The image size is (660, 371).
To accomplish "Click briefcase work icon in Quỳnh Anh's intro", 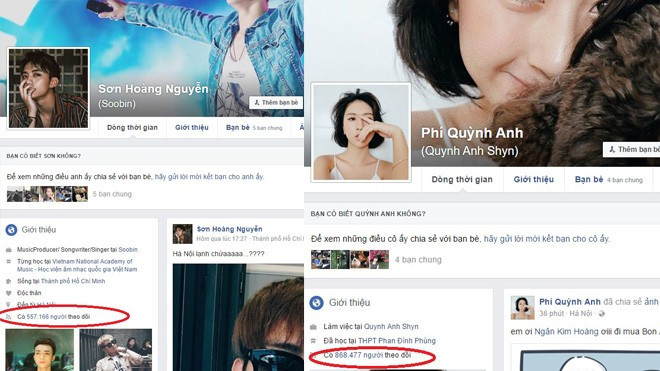I will click(313, 327).
